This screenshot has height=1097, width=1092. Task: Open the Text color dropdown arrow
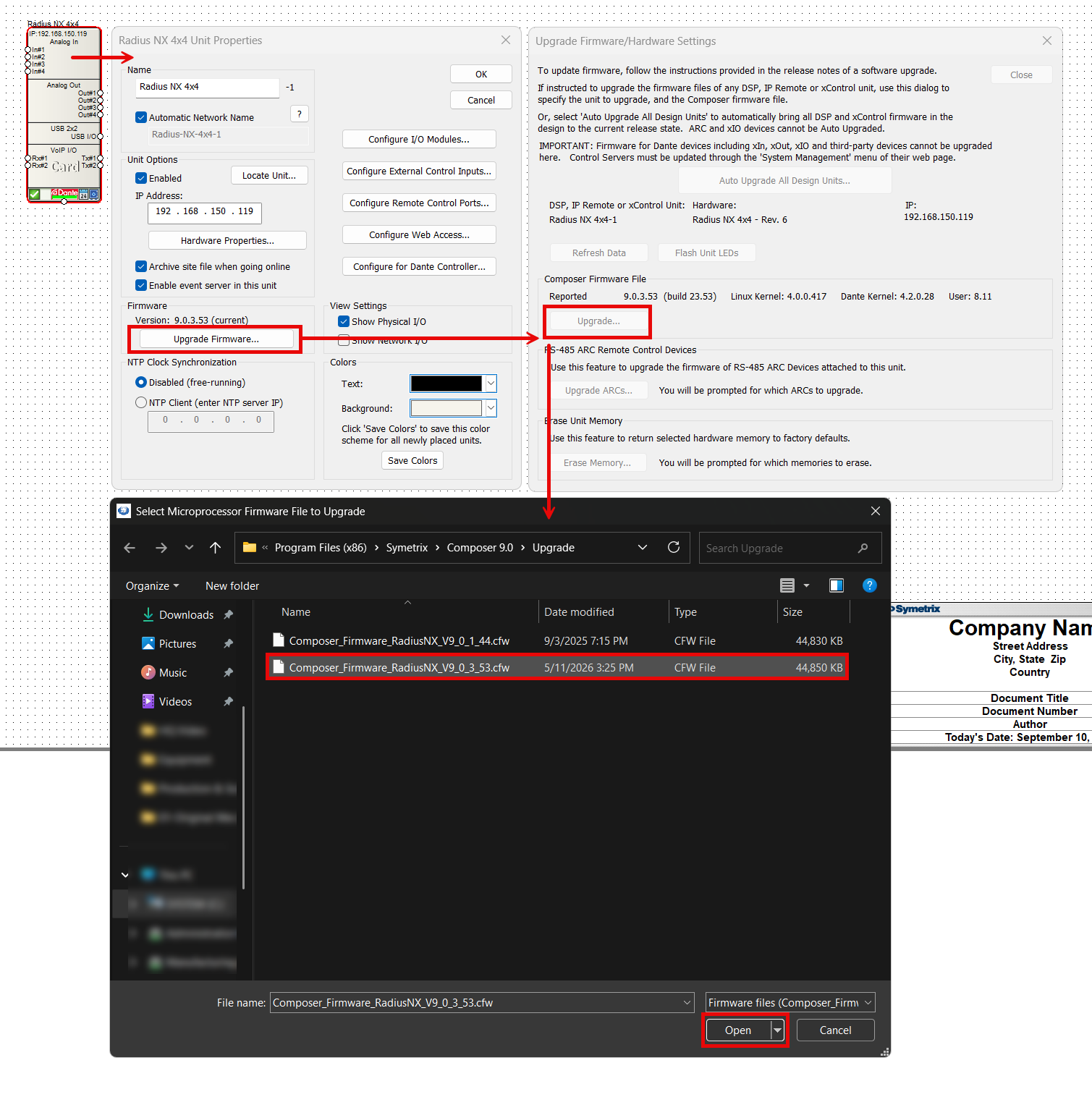[491, 384]
